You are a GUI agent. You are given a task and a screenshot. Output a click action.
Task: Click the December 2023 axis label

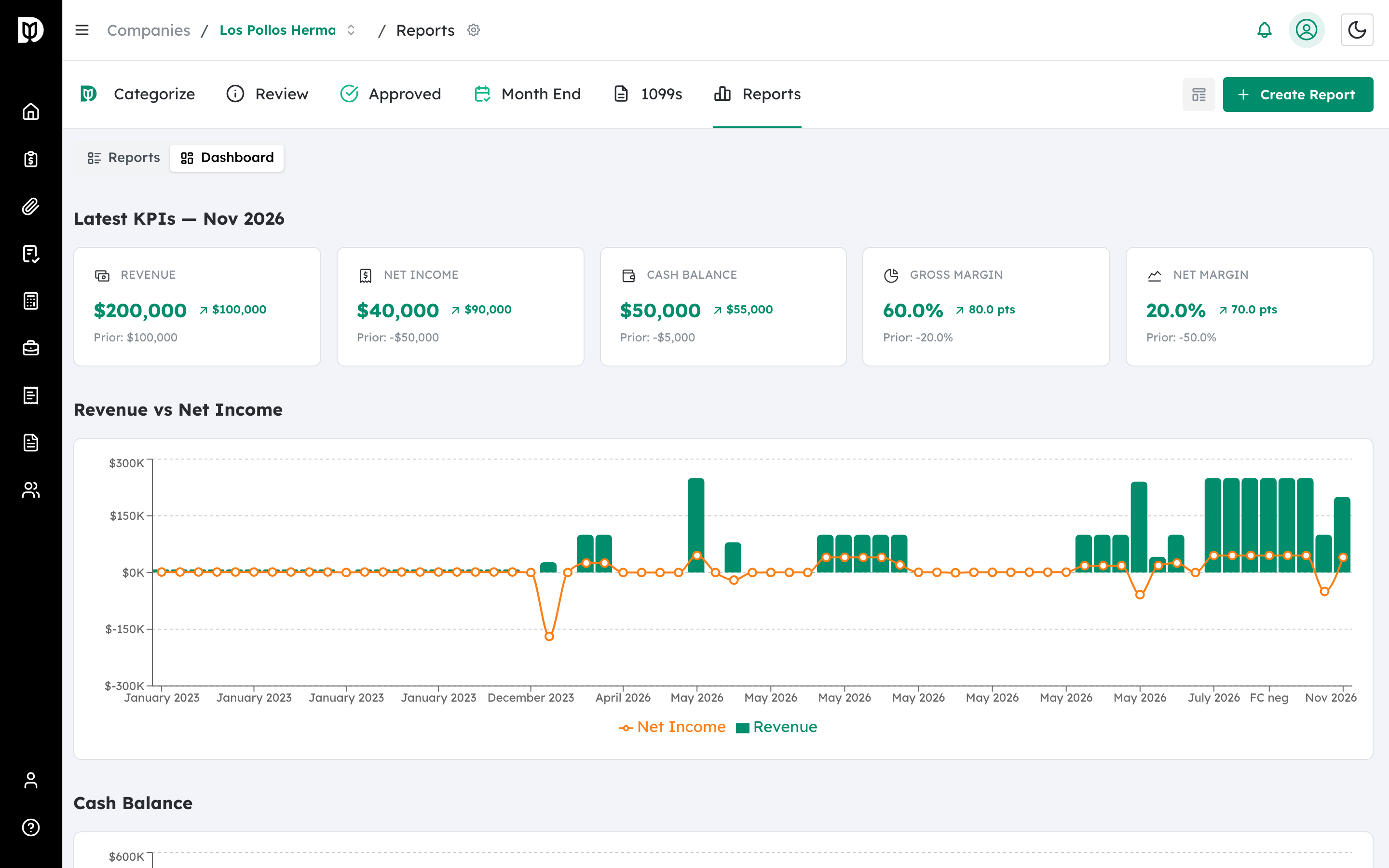531,697
